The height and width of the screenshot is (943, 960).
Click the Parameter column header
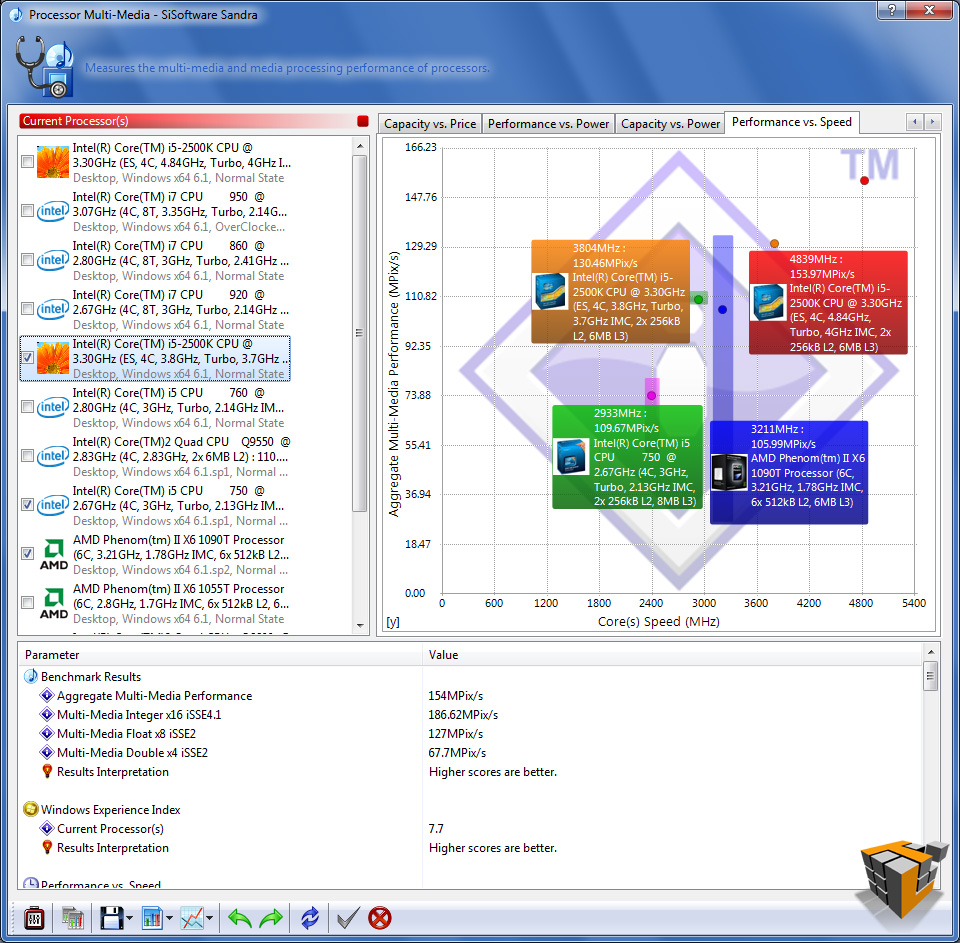[220, 655]
